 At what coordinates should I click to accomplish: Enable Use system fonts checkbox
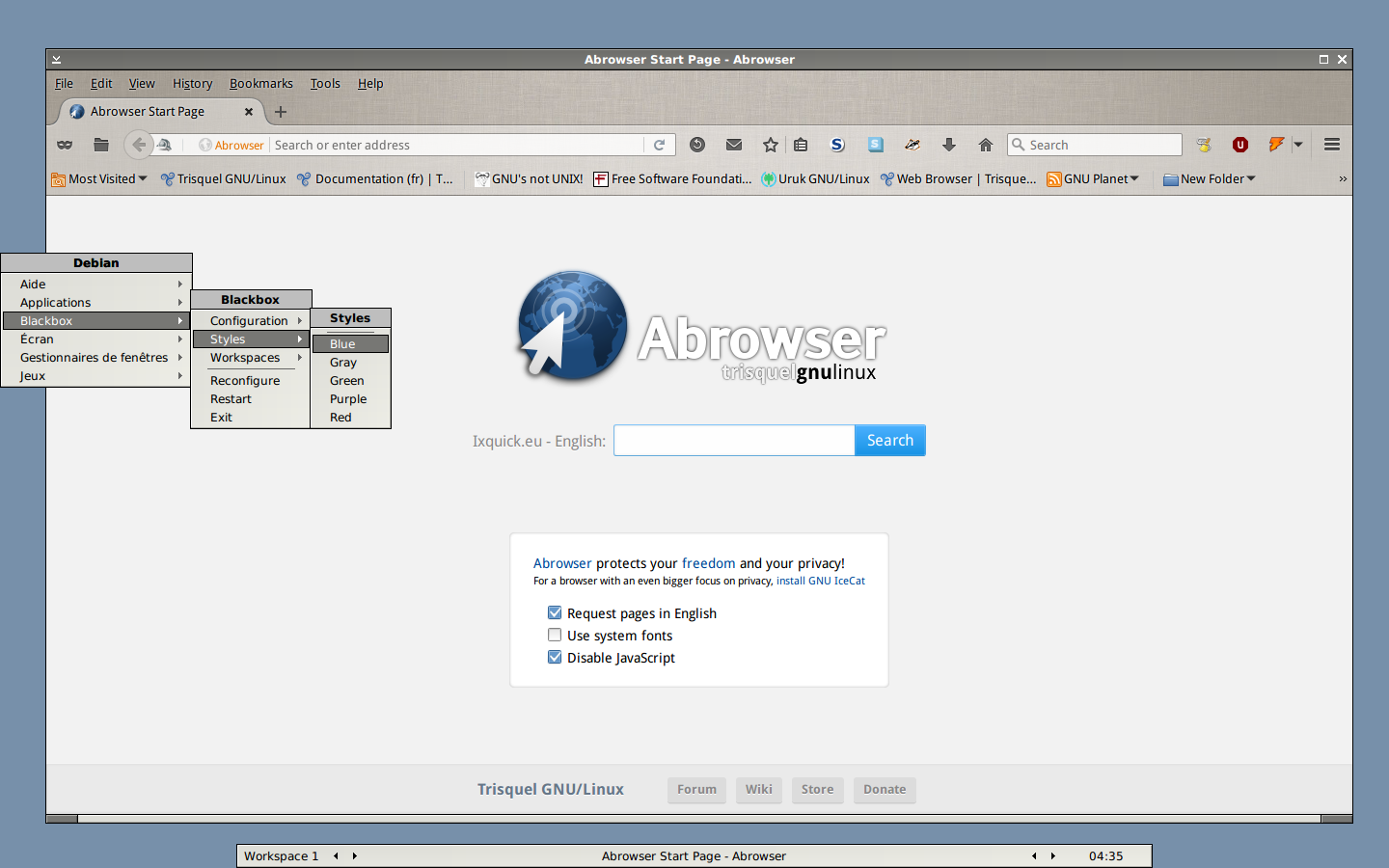pyautogui.click(x=555, y=635)
